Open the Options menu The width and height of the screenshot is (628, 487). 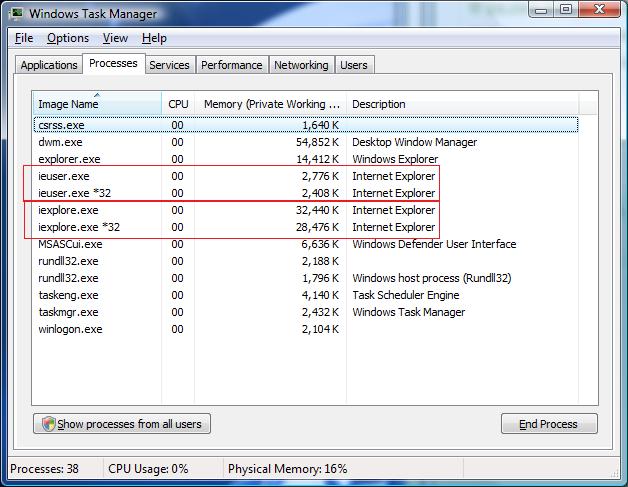click(x=68, y=38)
